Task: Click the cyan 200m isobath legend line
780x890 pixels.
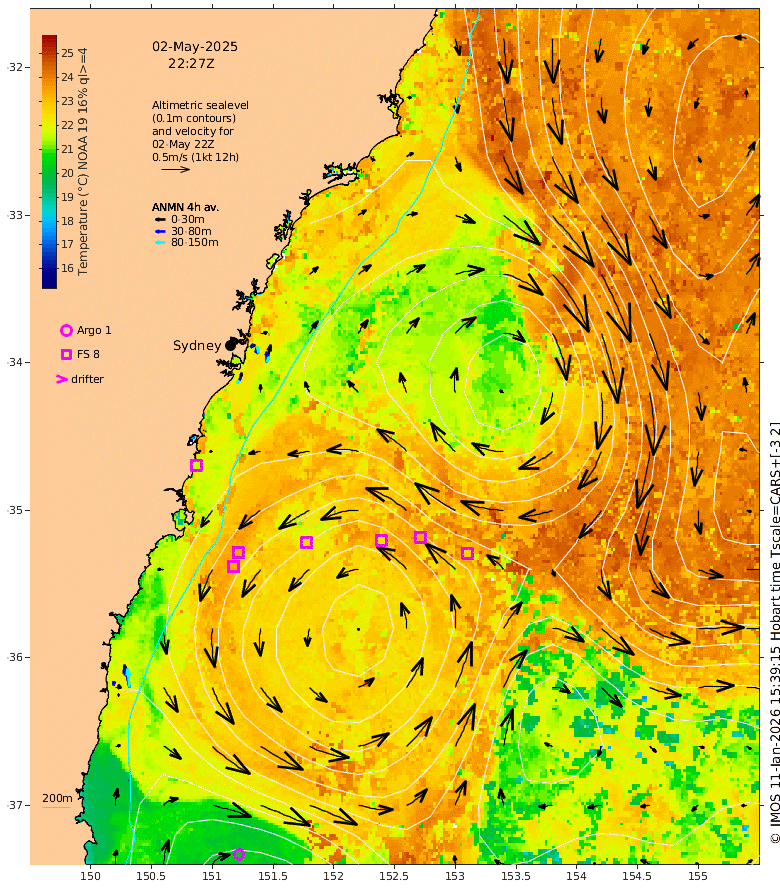Action: pyautogui.click(x=56, y=807)
